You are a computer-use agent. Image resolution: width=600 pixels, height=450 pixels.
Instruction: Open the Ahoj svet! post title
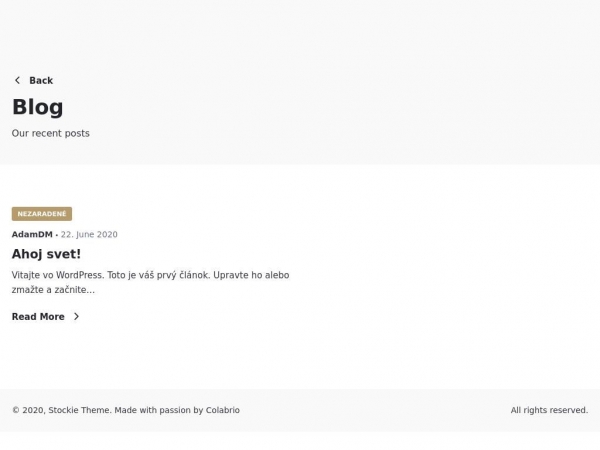46,254
